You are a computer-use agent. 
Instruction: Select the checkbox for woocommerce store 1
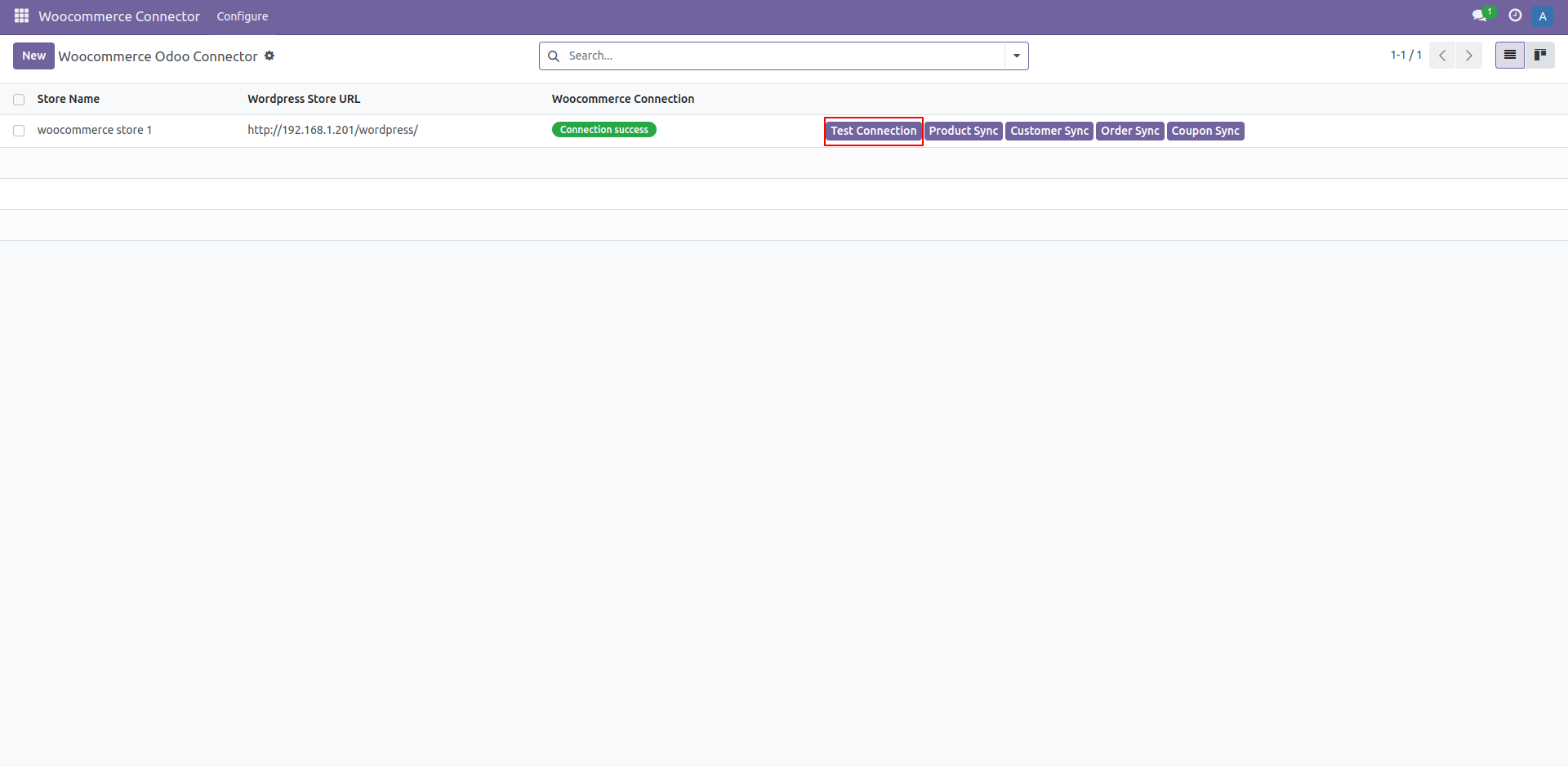tap(18, 130)
